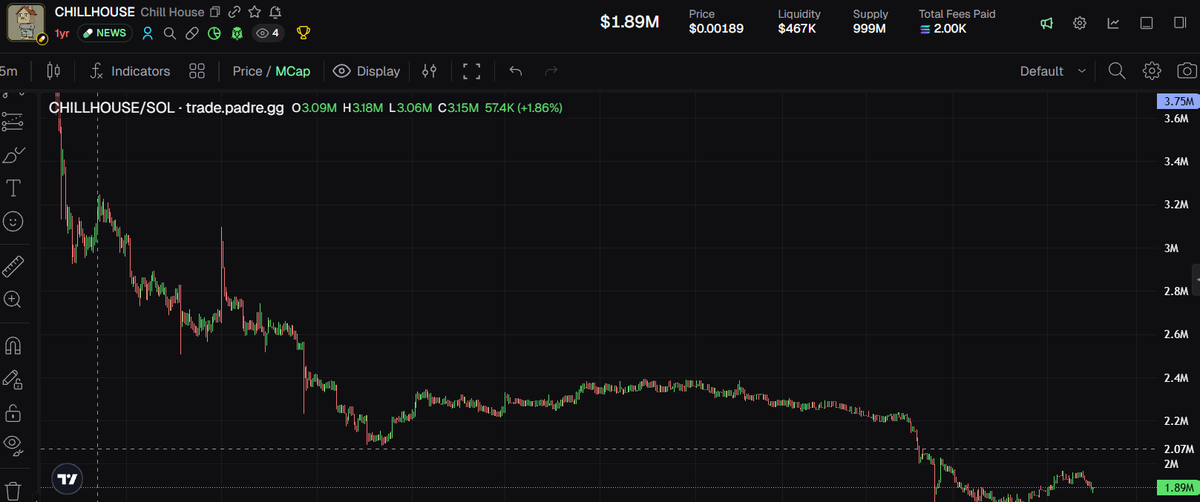The width and height of the screenshot is (1200, 502).
Task: Toggle stay in drawing mode pencil-lock
Action: [14, 380]
